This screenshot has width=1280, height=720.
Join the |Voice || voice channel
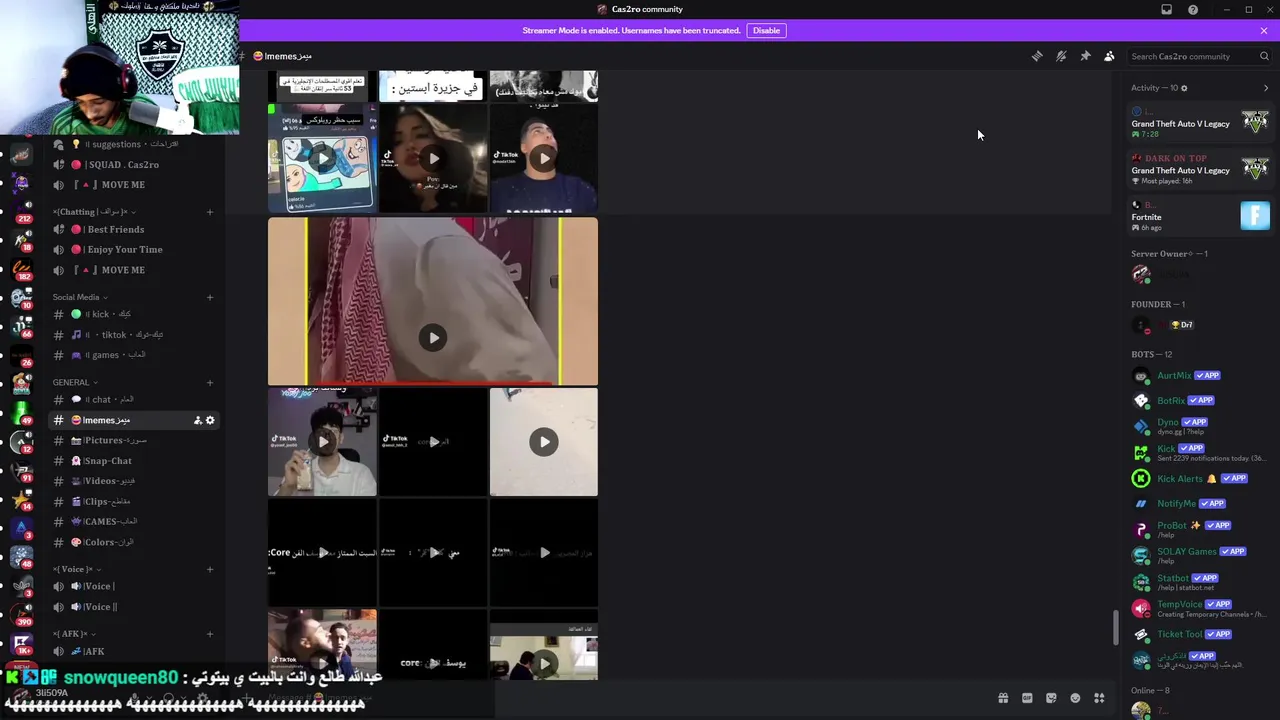point(135,606)
